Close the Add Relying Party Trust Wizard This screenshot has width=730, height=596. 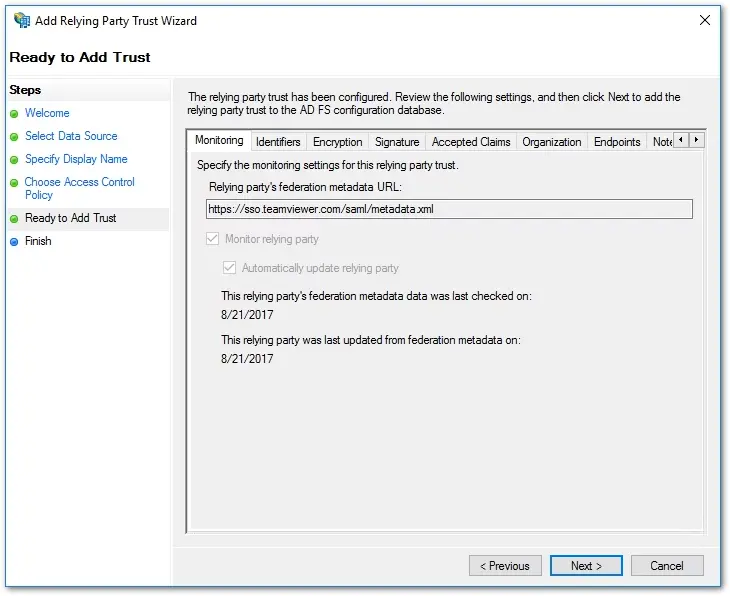(705, 20)
